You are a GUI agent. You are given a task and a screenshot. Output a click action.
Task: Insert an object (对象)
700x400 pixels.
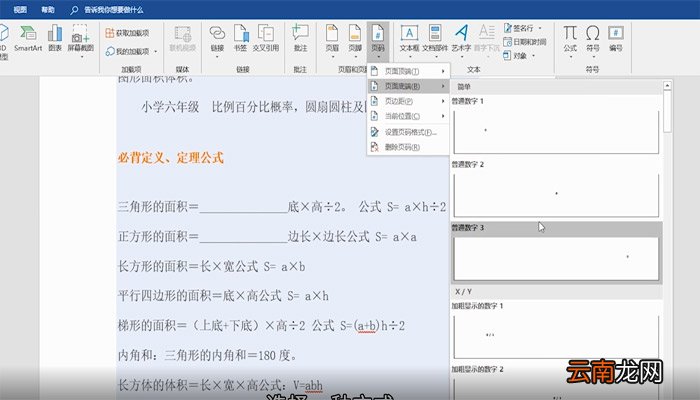[515, 56]
